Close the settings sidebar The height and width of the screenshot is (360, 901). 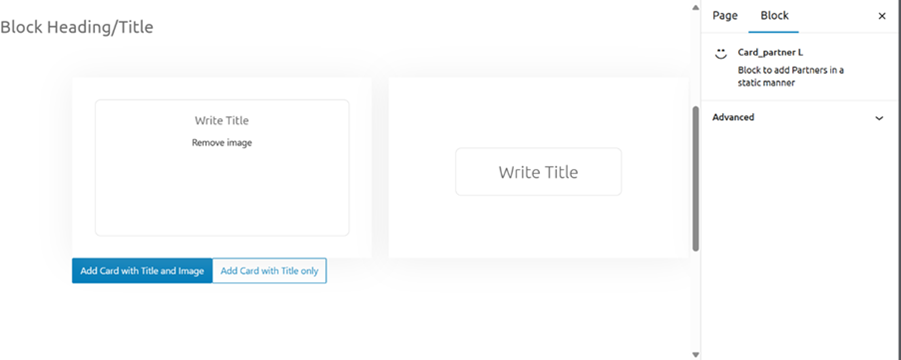882,16
